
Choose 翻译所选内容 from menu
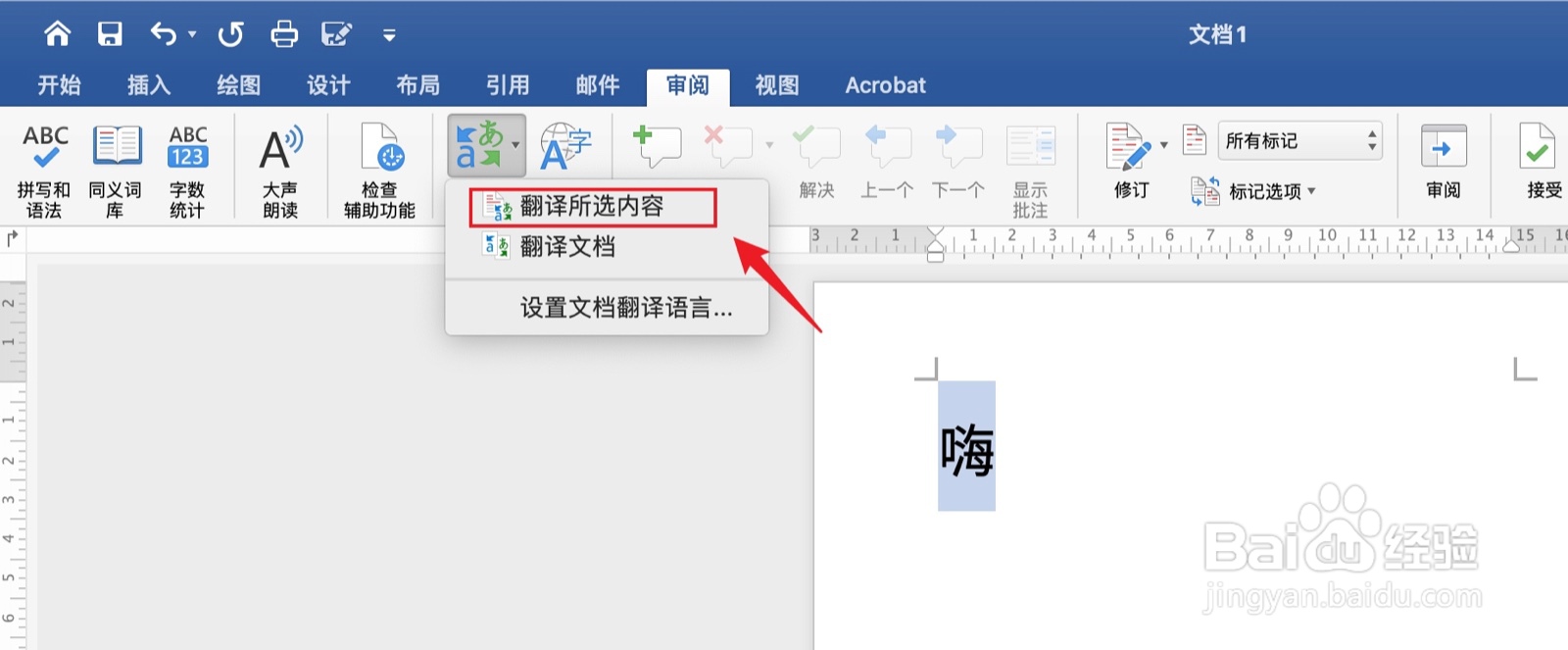[592, 207]
